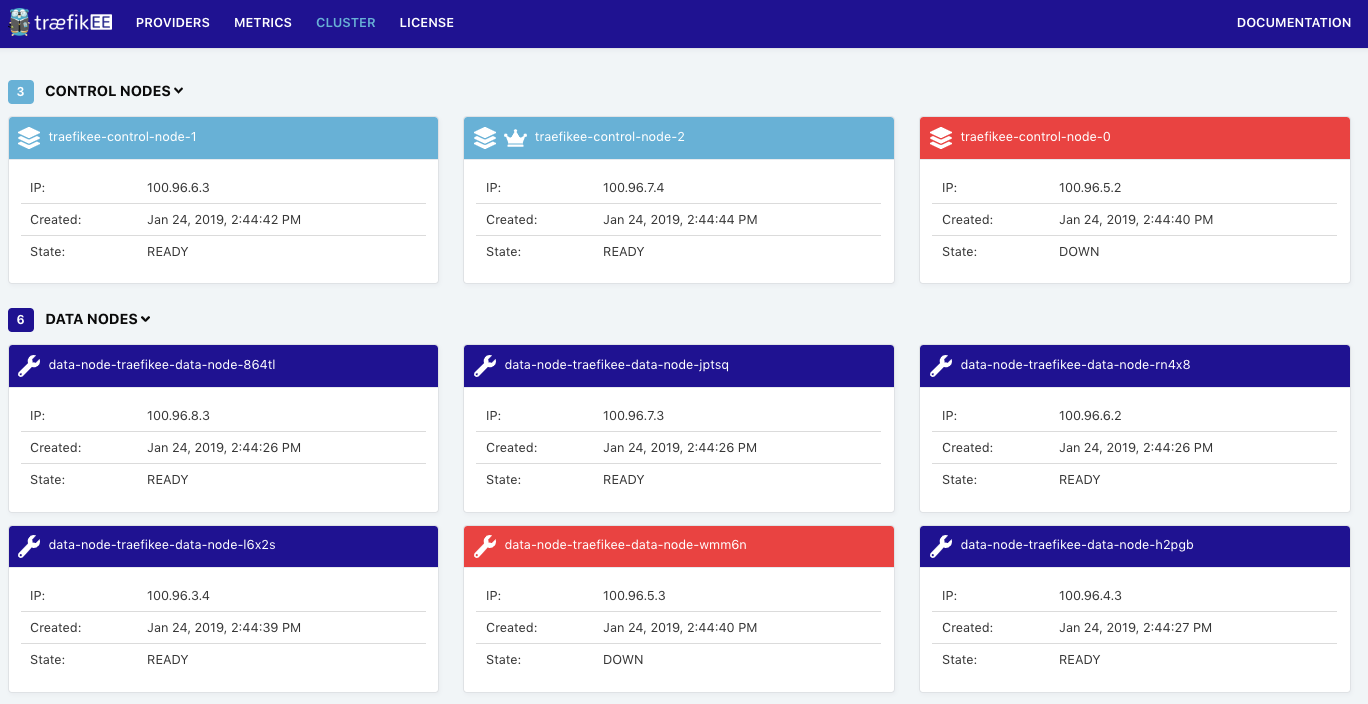Click data-node-traefikee-data-node-864tl title
This screenshot has height=704, width=1368.
tap(162, 365)
